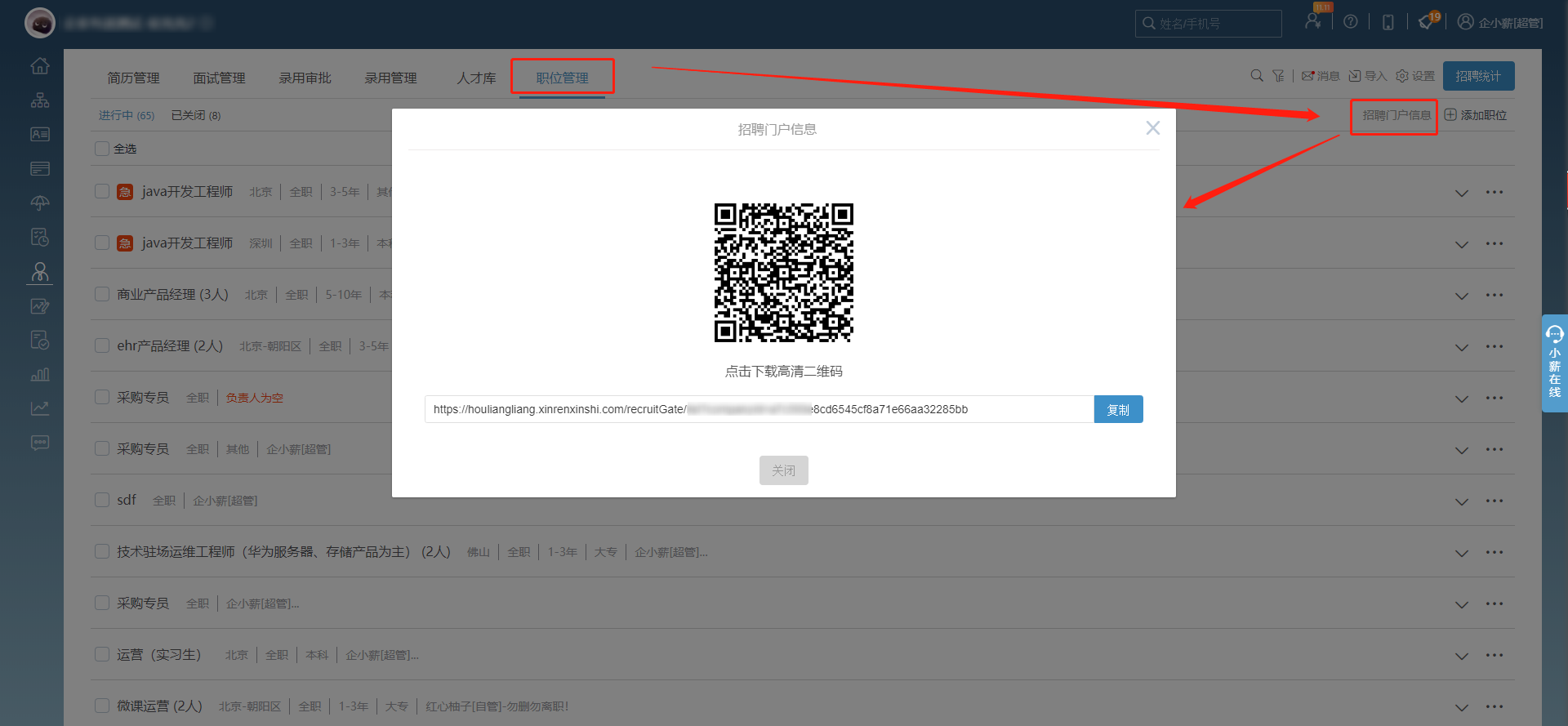This screenshot has width=1568, height=726.
Task: Show 已关闭 (8) positions
Action: tap(196, 115)
